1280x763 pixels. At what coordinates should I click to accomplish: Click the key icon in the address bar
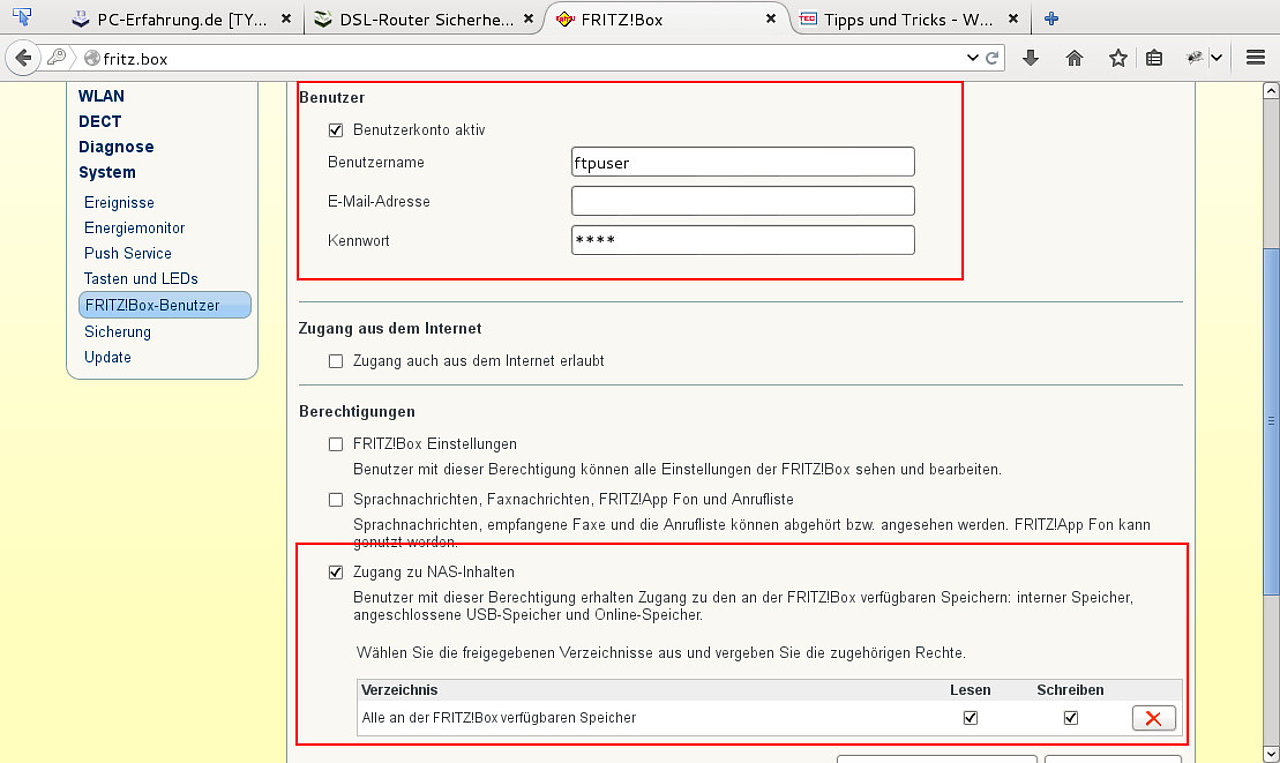(57, 58)
